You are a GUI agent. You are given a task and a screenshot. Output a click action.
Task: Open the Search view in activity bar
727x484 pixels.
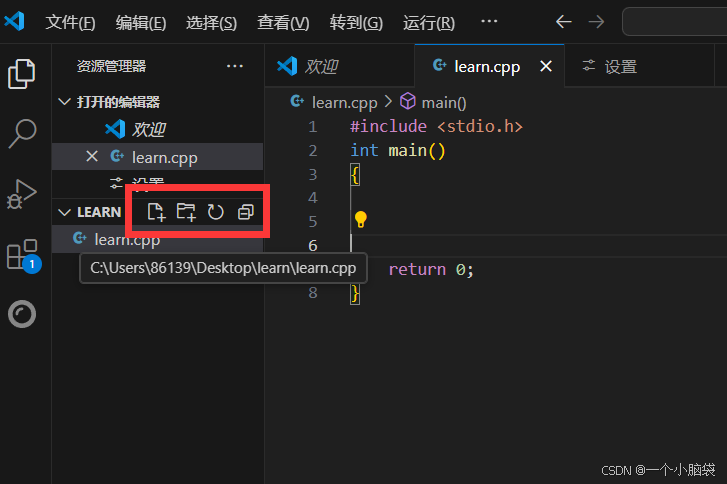(22, 134)
